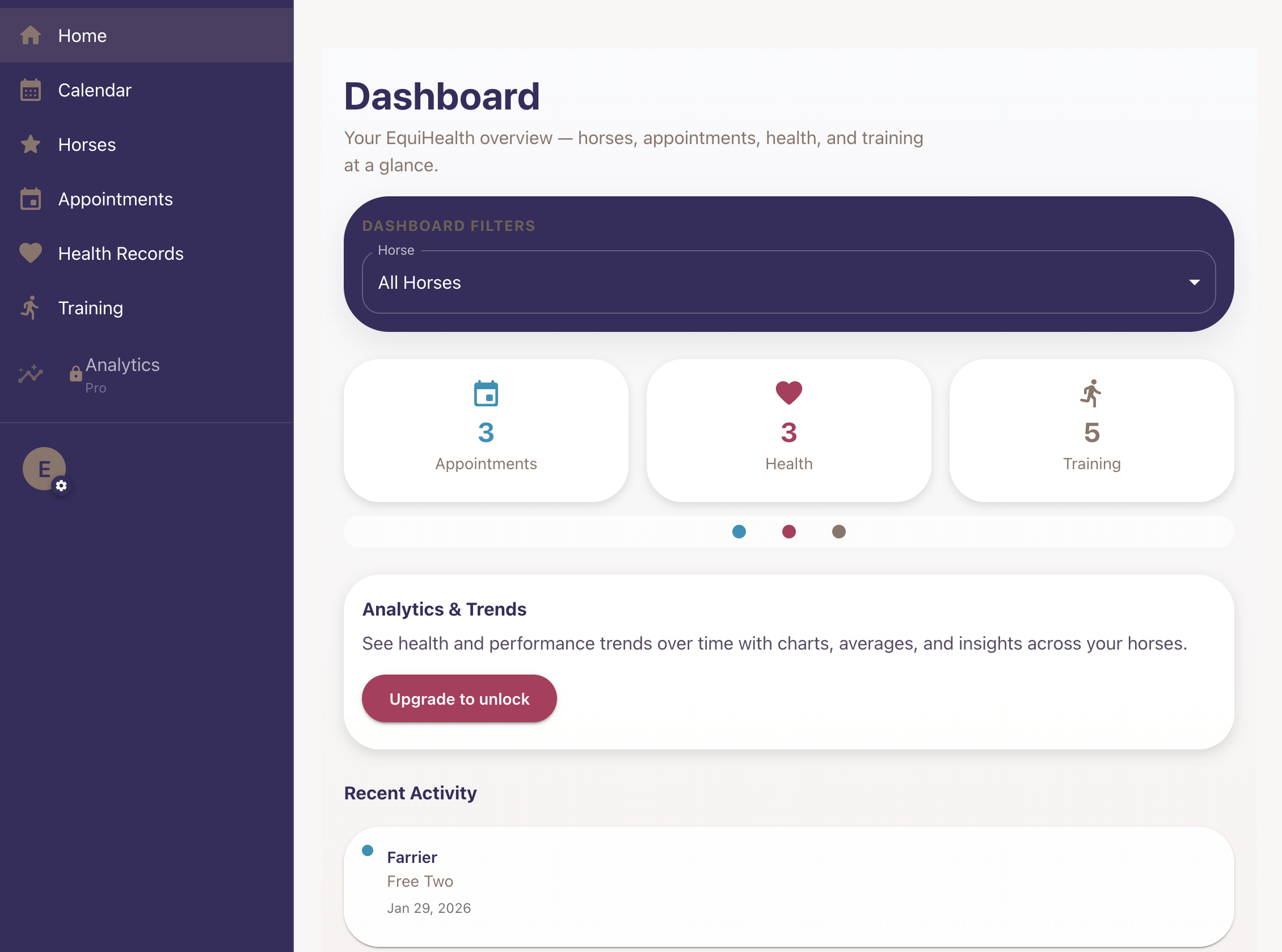Click the settings gear on user avatar

pyautogui.click(x=61, y=486)
